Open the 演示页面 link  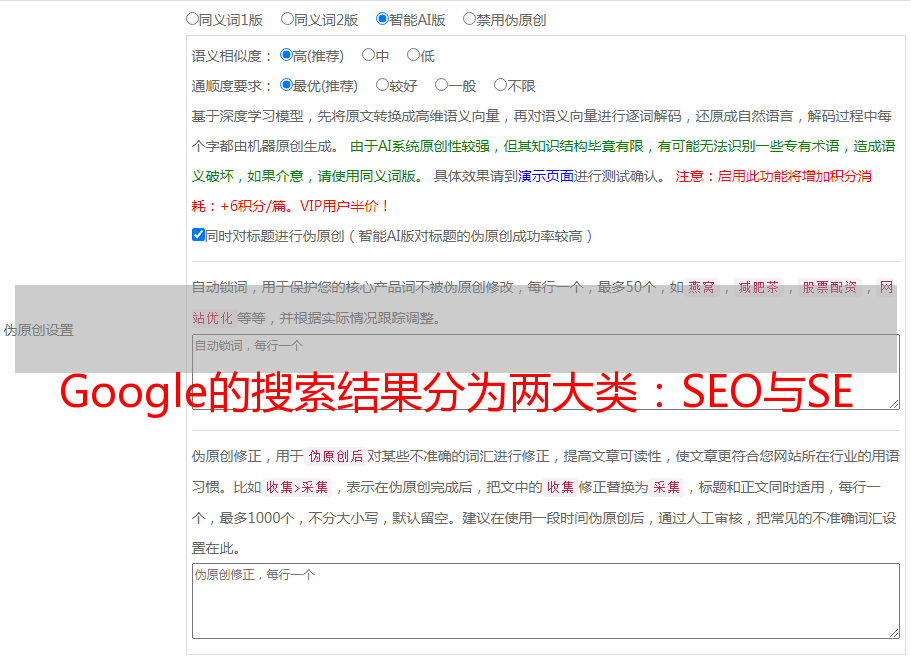(x=545, y=176)
